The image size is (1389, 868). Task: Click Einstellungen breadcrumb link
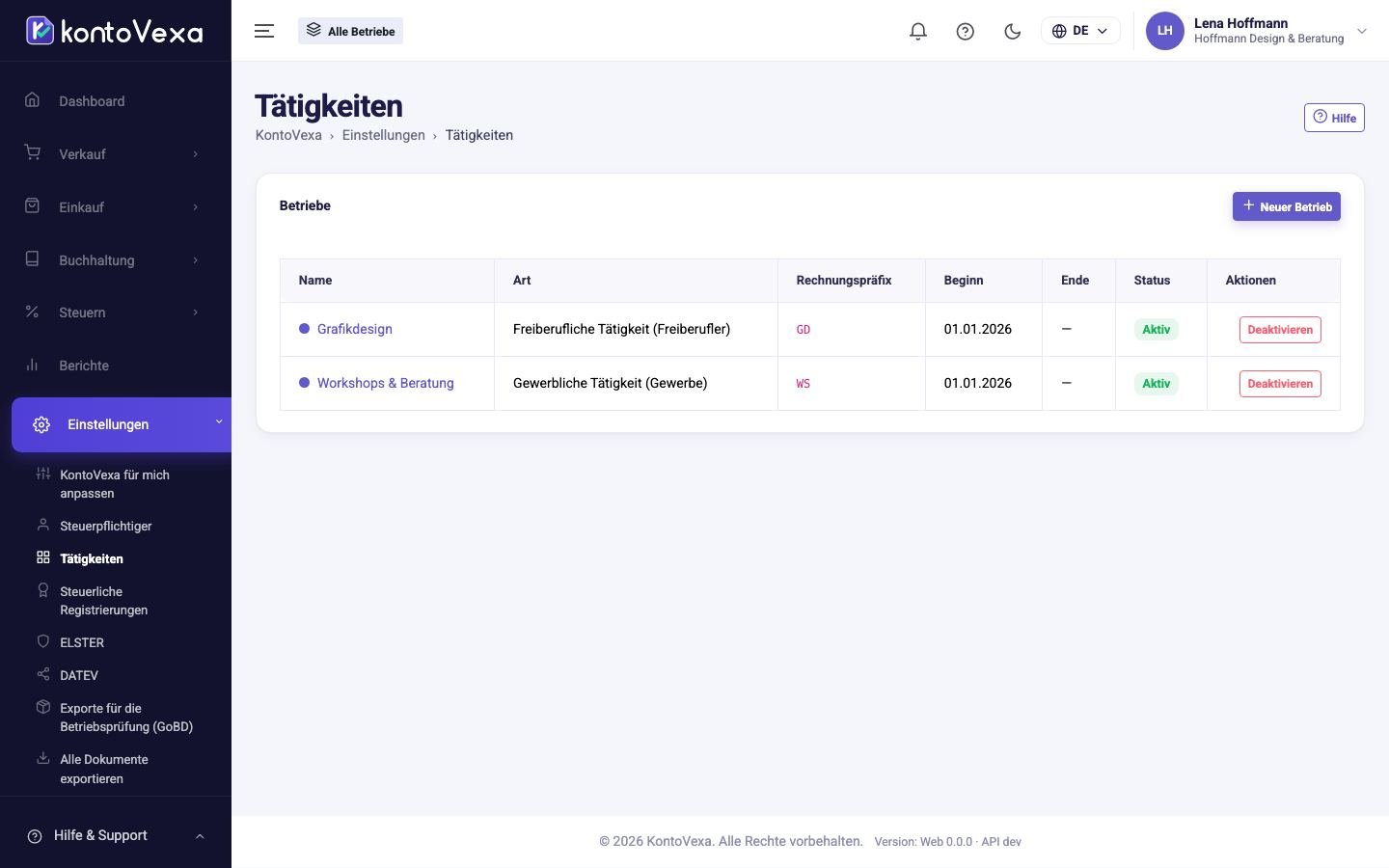tap(384, 135)
